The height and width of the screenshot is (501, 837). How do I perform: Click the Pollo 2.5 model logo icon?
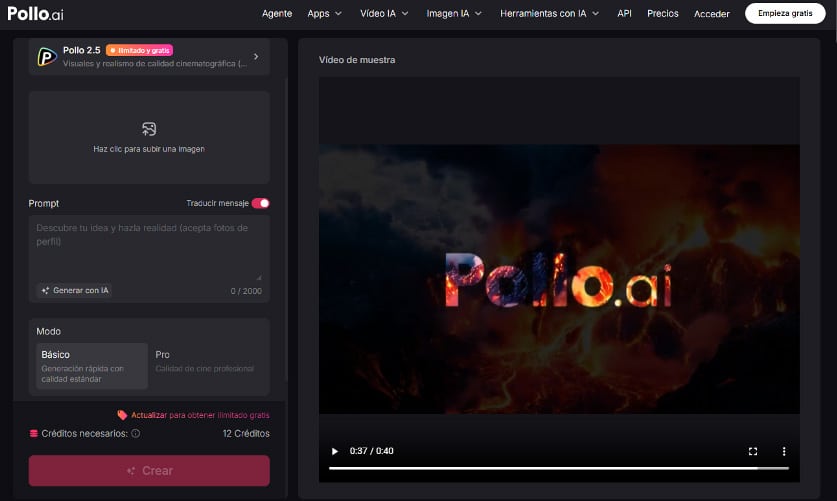(47, 57)
